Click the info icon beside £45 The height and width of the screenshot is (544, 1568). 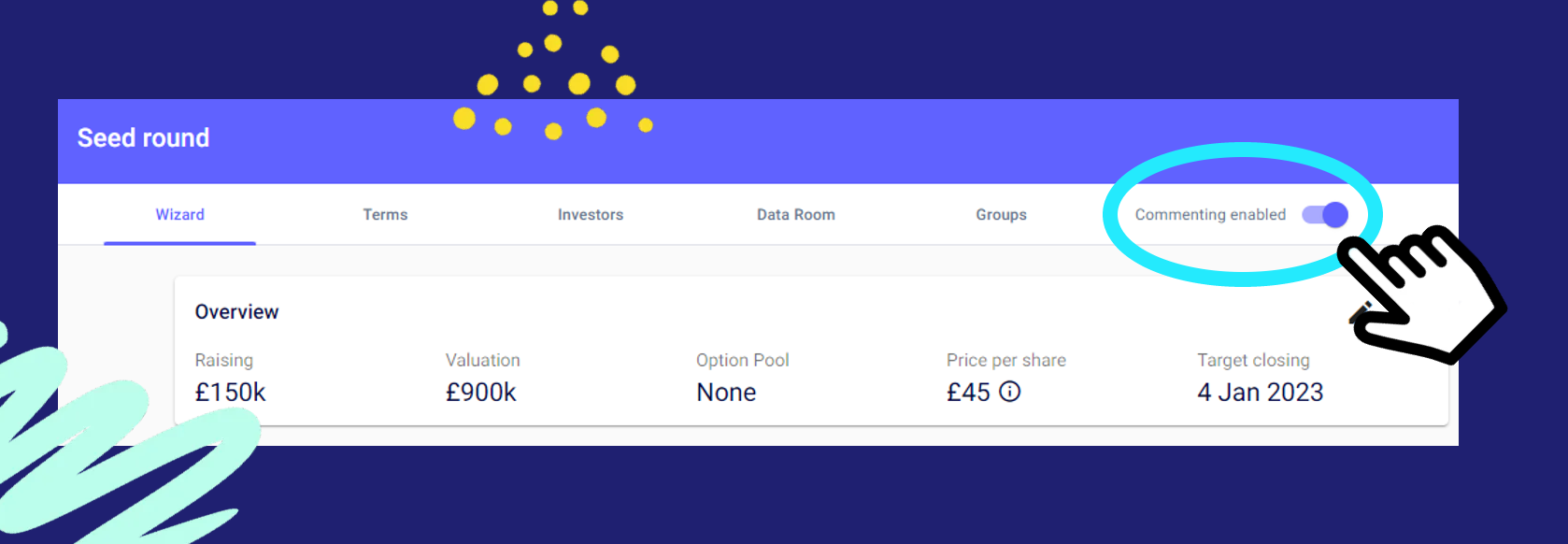click(1010, 392)
